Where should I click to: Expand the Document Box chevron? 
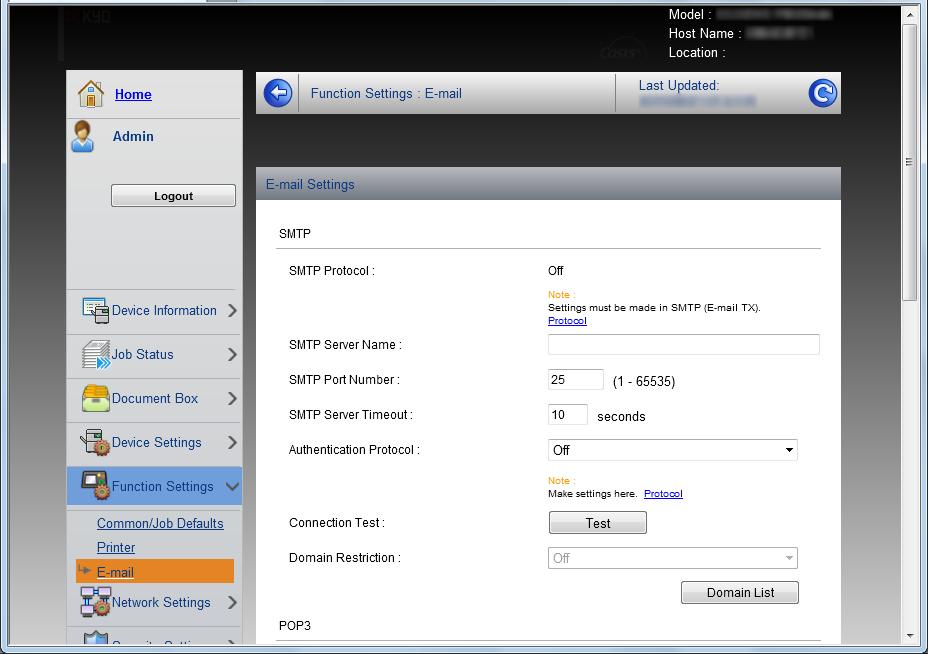(x=233, y=398)
